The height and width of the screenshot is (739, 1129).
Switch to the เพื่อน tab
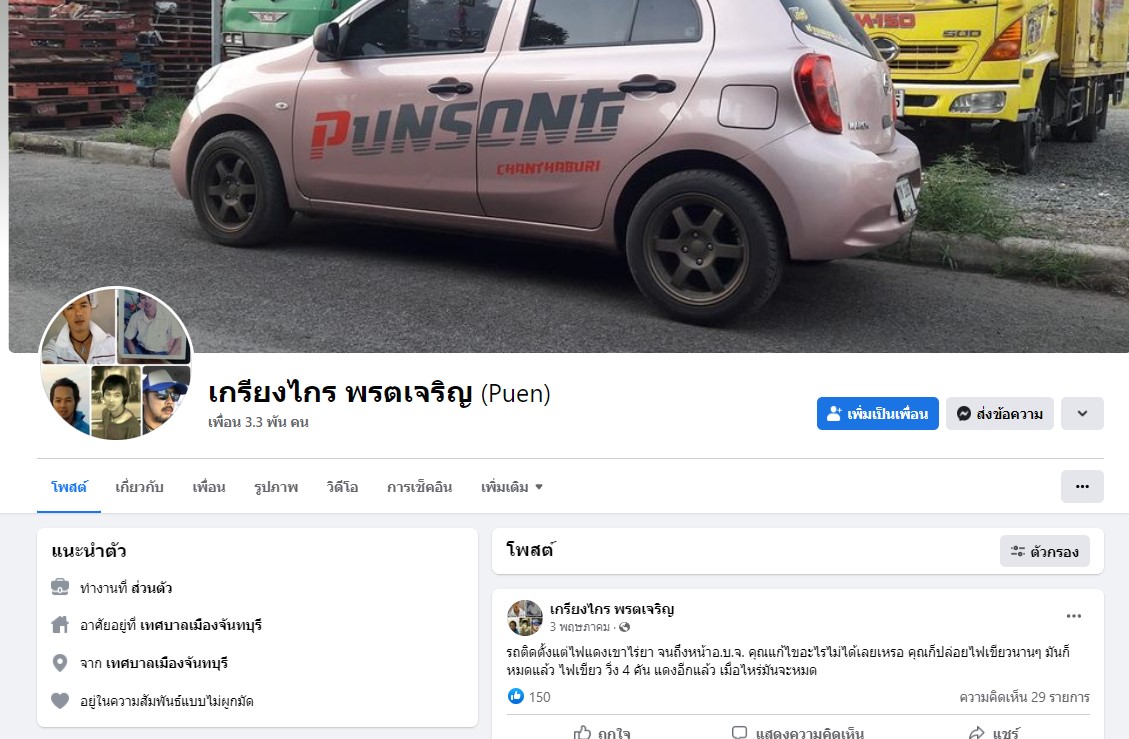point(209,487)
